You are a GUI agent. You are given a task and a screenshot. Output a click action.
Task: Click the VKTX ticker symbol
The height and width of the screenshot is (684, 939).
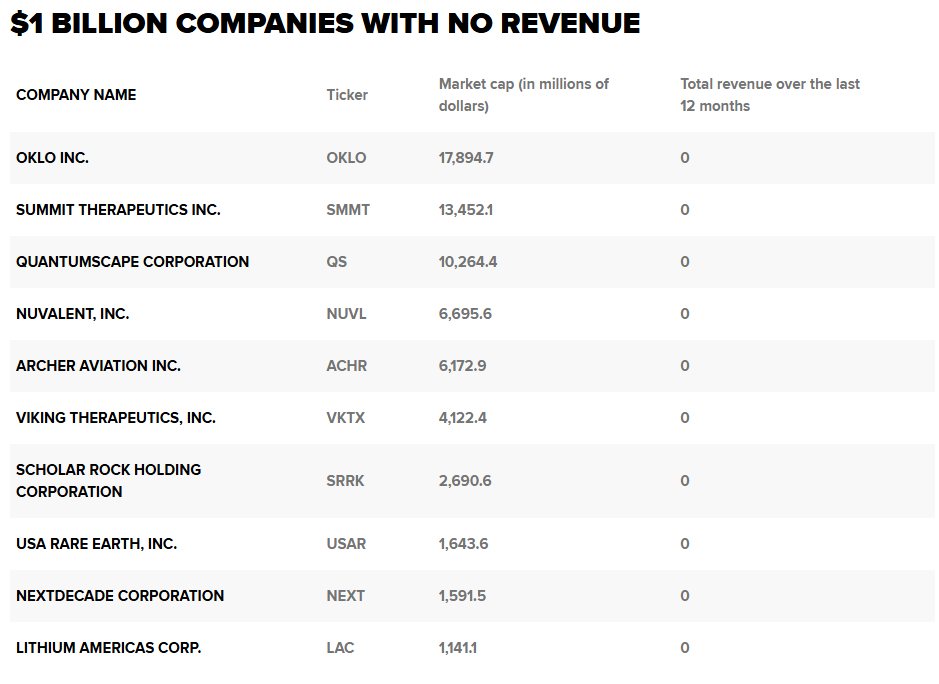[x=346, y=418]
